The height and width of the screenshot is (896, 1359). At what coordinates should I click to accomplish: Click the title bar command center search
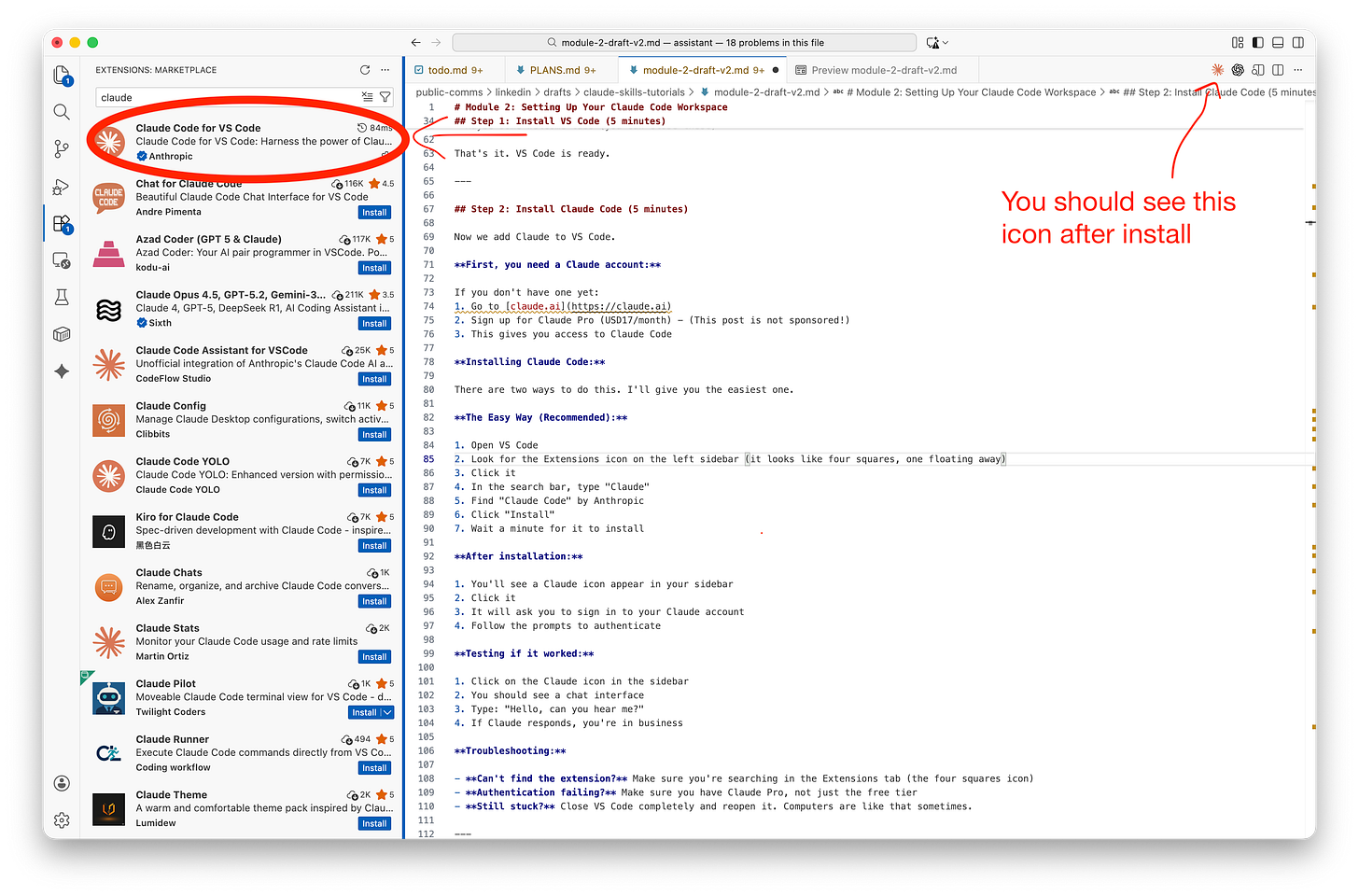(683, 42)
